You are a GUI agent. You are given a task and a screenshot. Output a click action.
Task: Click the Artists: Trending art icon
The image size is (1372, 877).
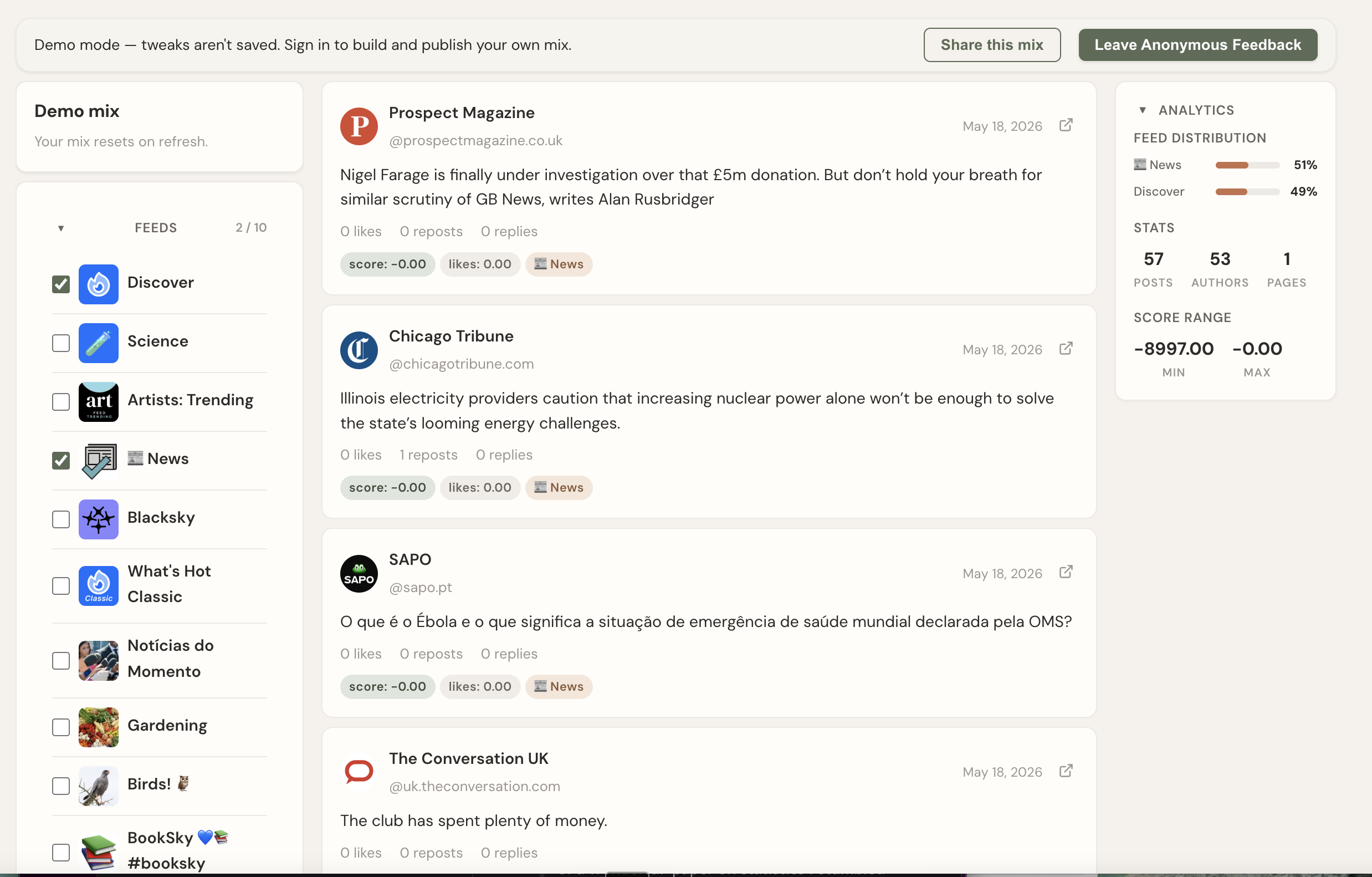coord(99,402)
